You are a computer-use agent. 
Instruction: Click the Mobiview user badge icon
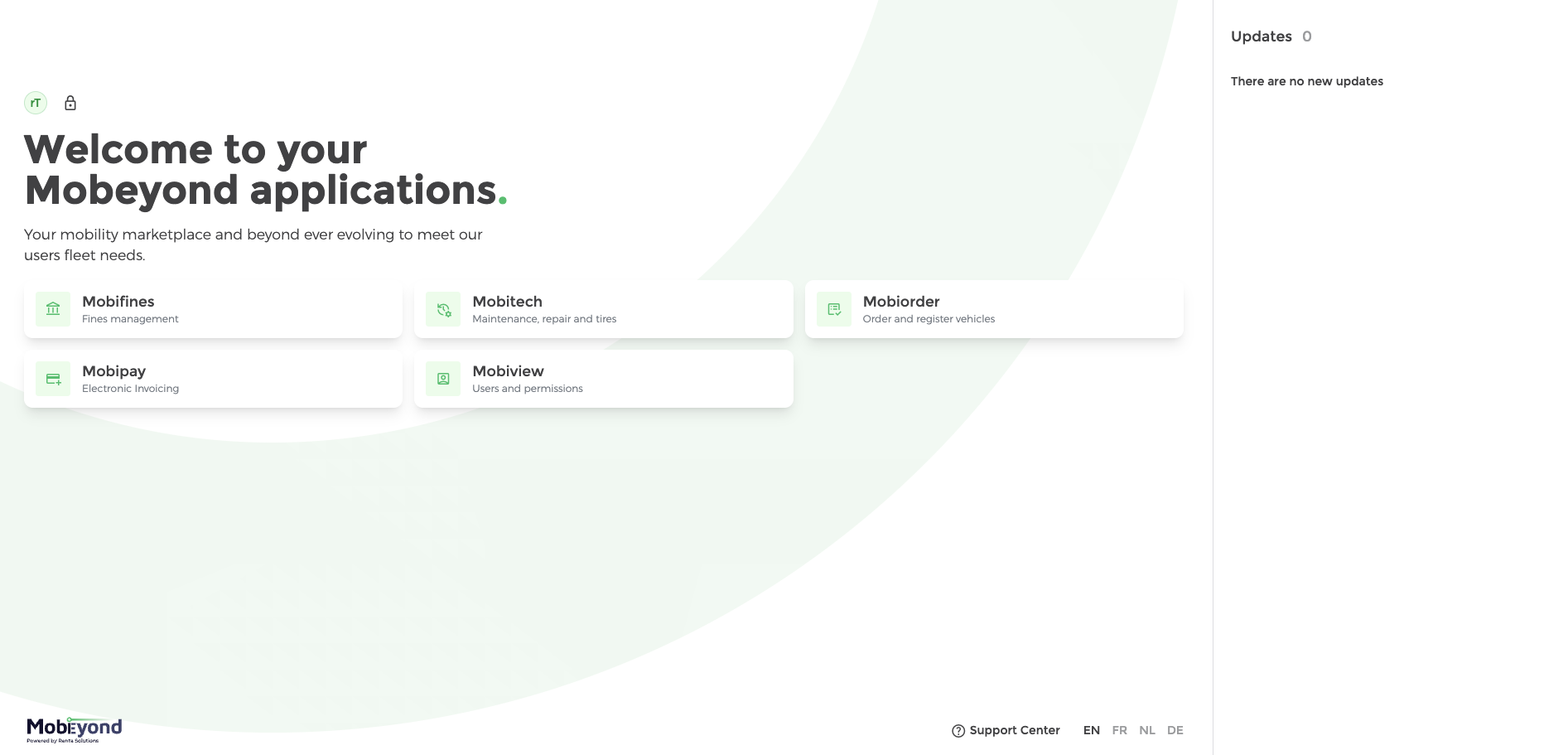443,379
